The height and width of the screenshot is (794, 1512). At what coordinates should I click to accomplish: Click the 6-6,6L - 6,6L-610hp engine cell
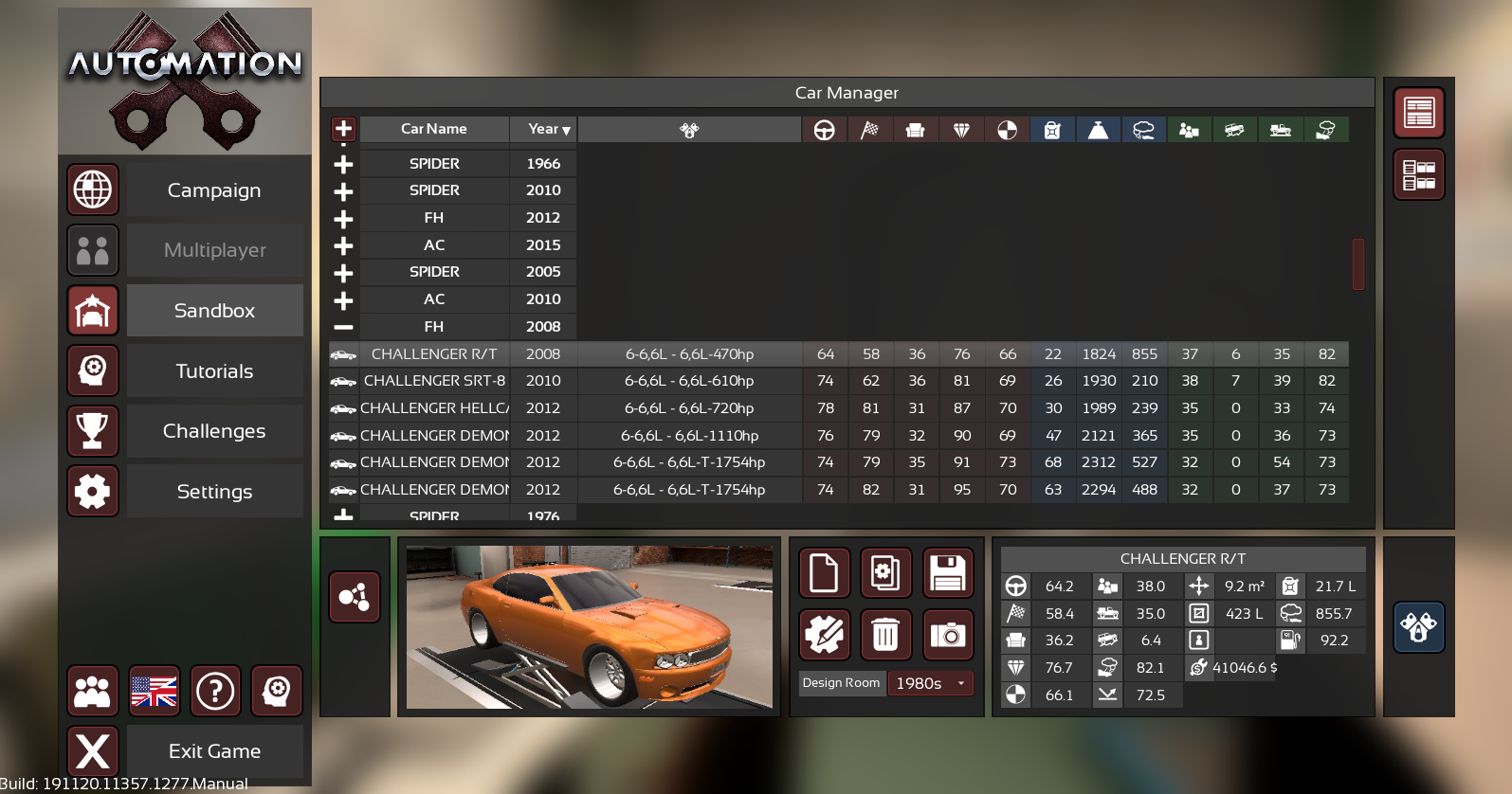click(x=689, y=381)
